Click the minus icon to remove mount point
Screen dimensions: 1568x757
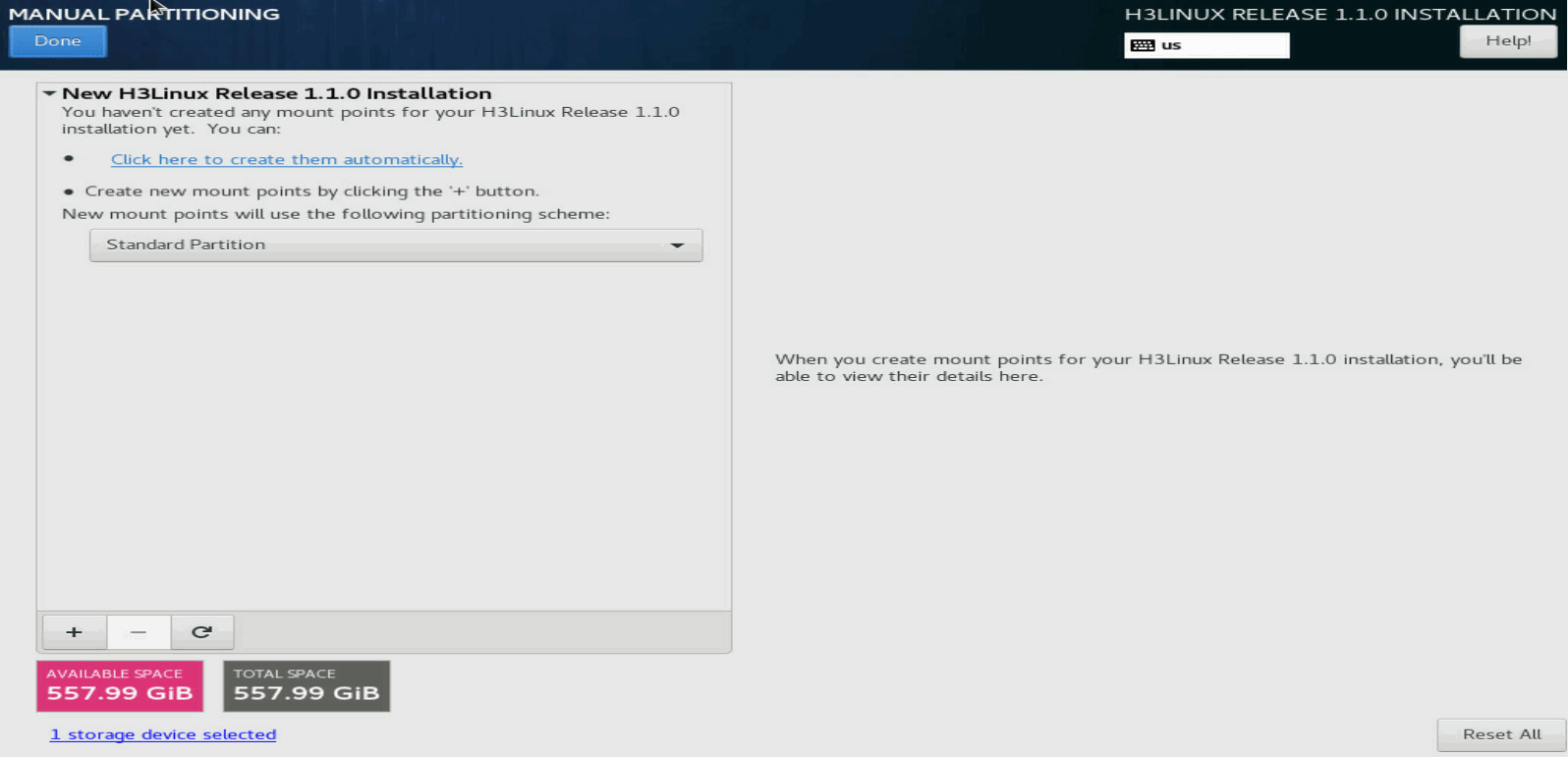click(139, 632)
